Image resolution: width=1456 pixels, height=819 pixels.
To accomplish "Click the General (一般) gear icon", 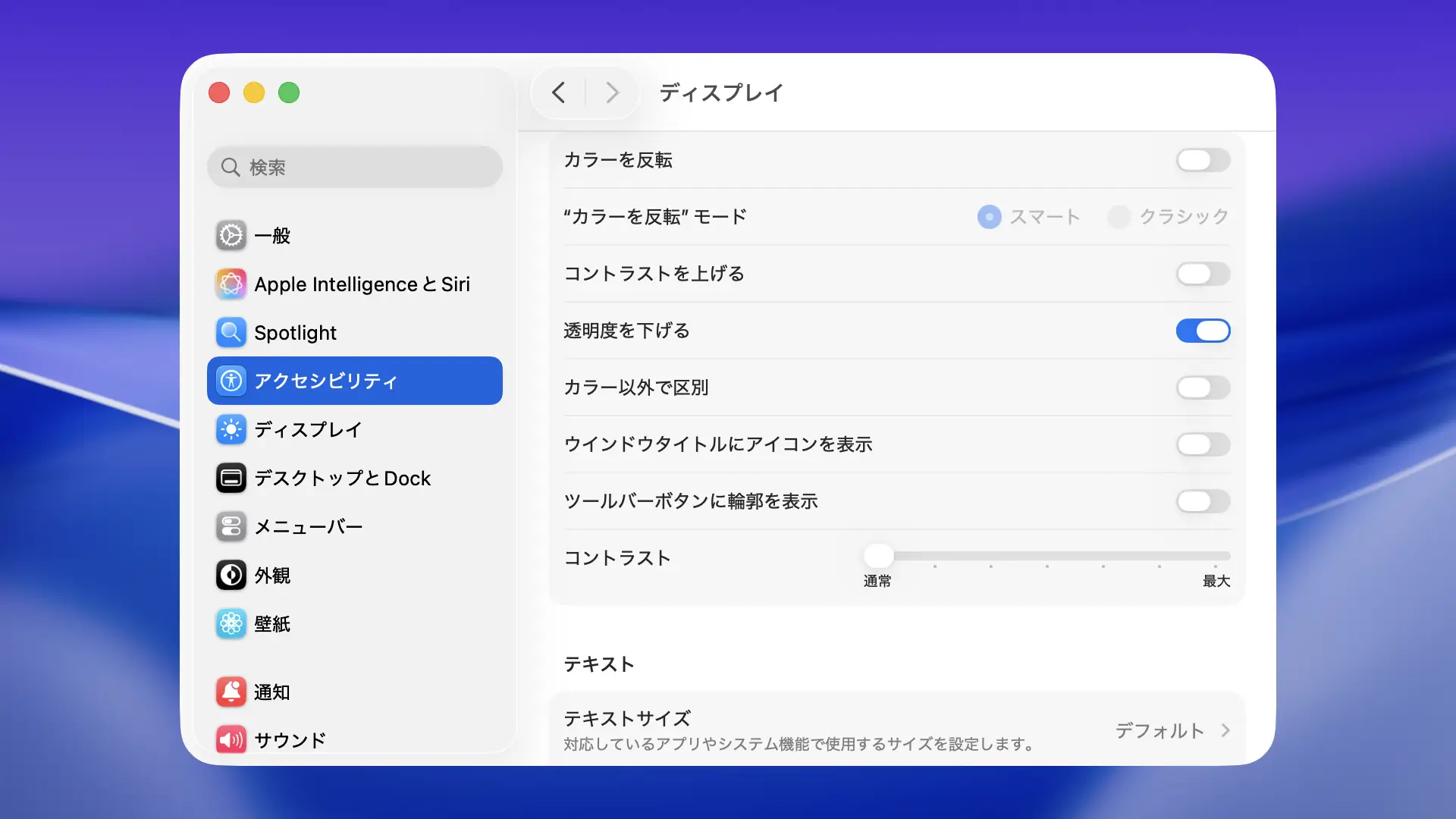I will pos(231,236).
